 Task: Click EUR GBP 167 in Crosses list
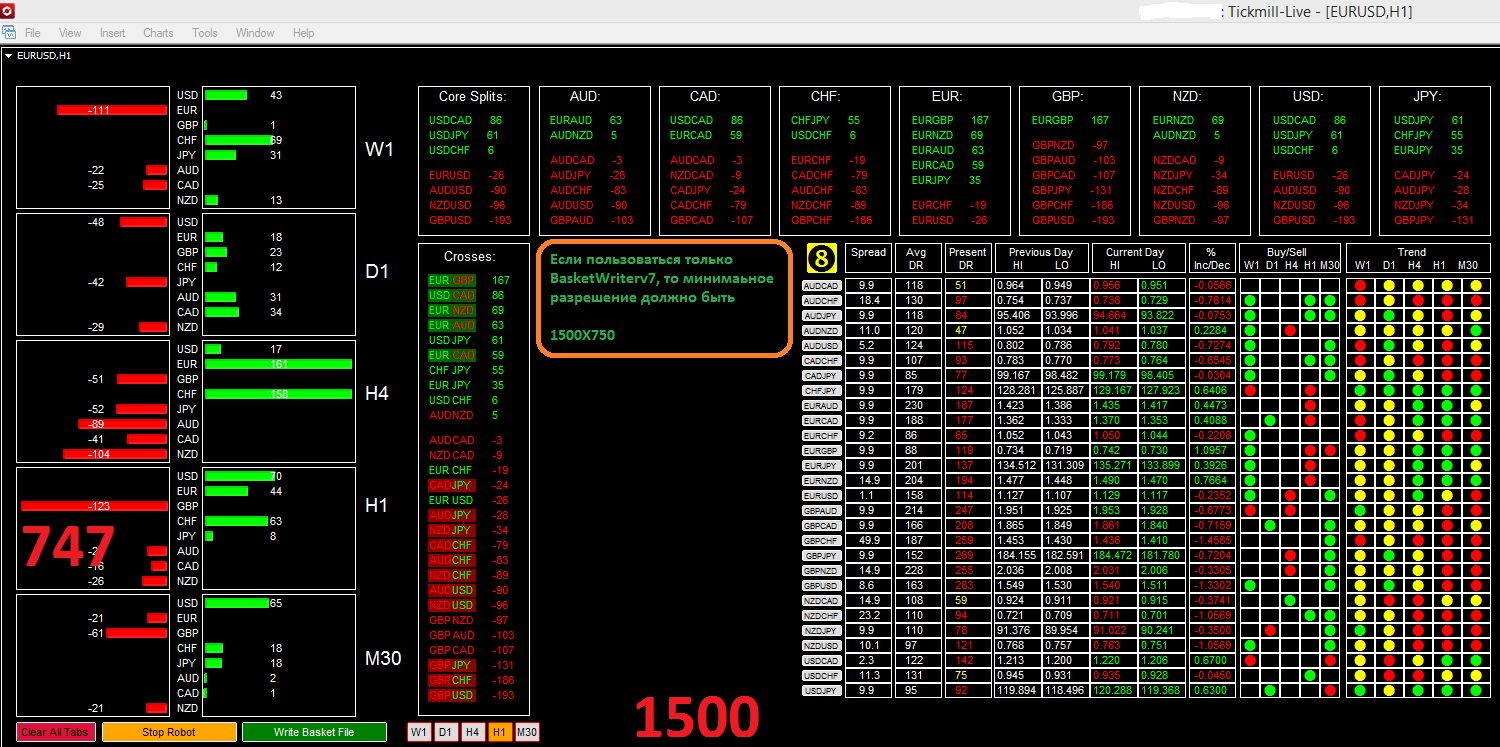469,280
